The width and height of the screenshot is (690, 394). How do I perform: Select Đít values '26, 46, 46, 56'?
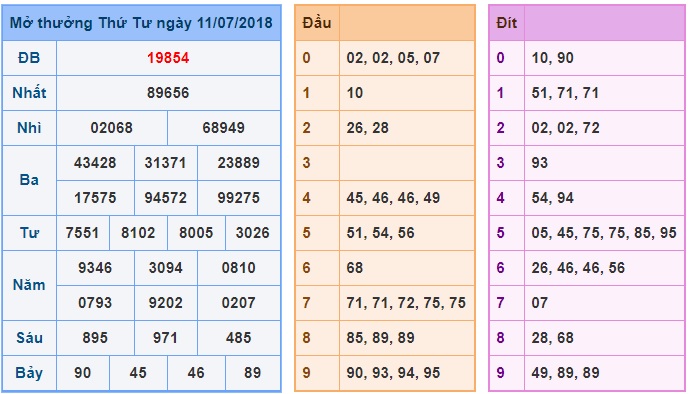click(x=578, y=268)
